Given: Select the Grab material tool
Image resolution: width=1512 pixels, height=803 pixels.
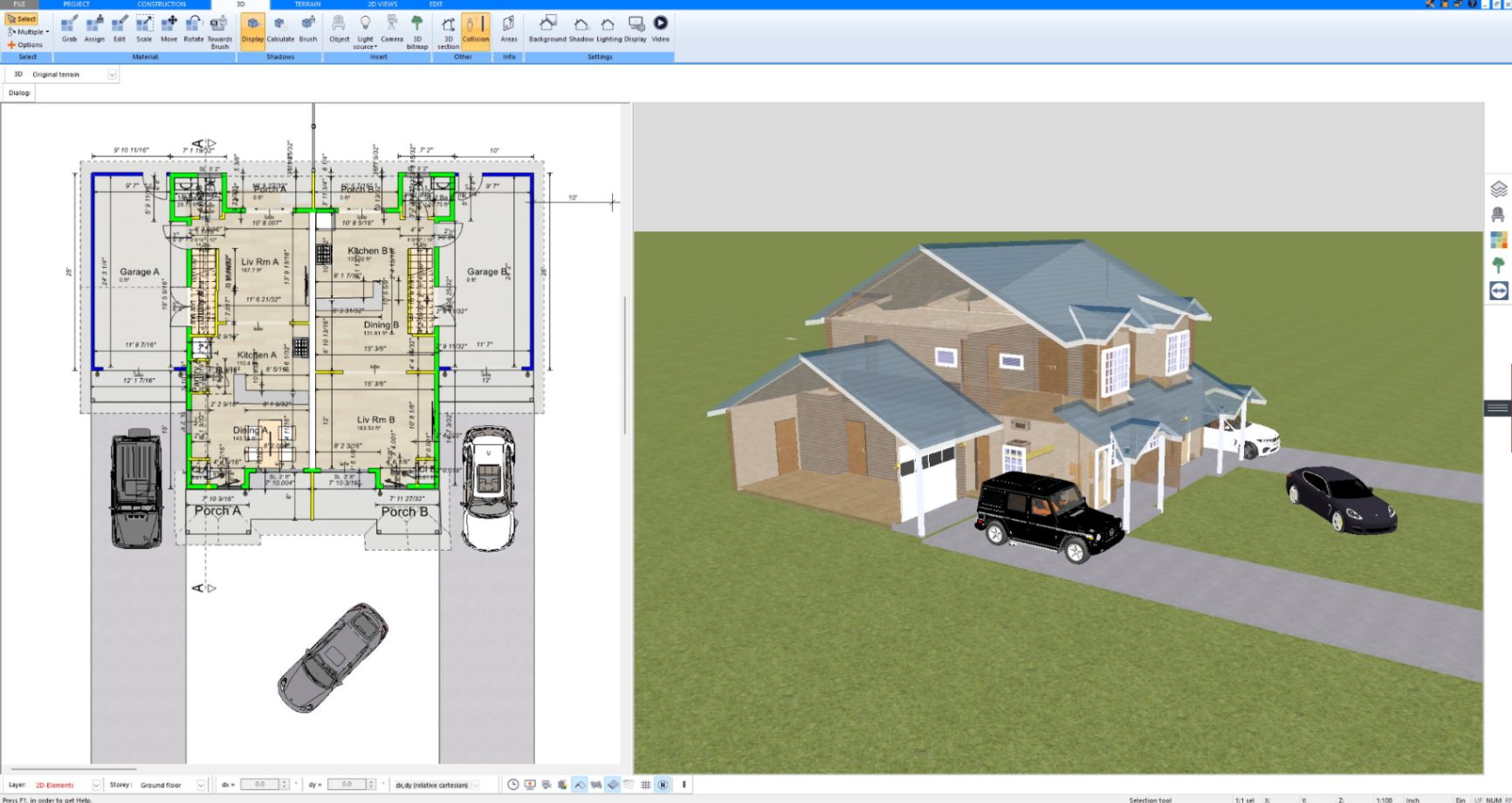Looking at the screenshot, I should pos(69,30).
